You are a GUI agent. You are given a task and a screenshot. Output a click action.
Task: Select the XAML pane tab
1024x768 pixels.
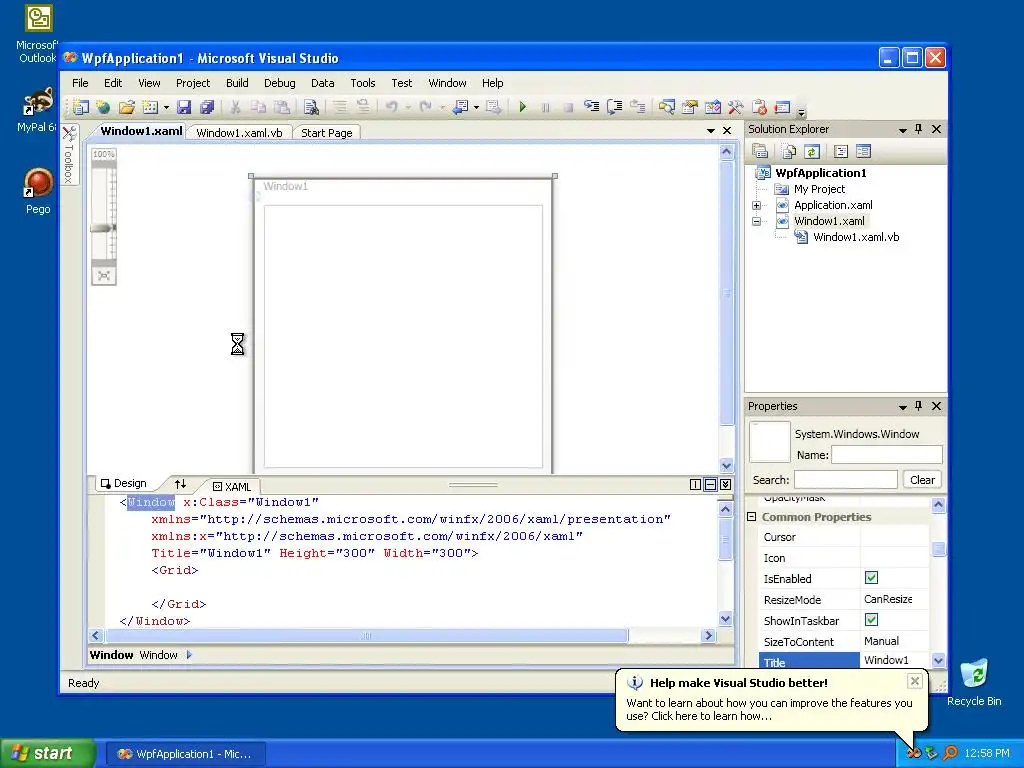[x=232, y=487]
